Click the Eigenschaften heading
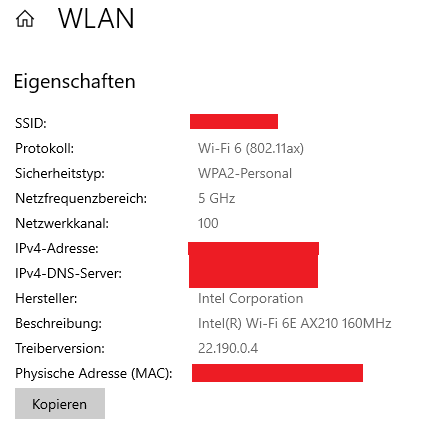This screenshot has width=447, height=433. tap(75, 82)
